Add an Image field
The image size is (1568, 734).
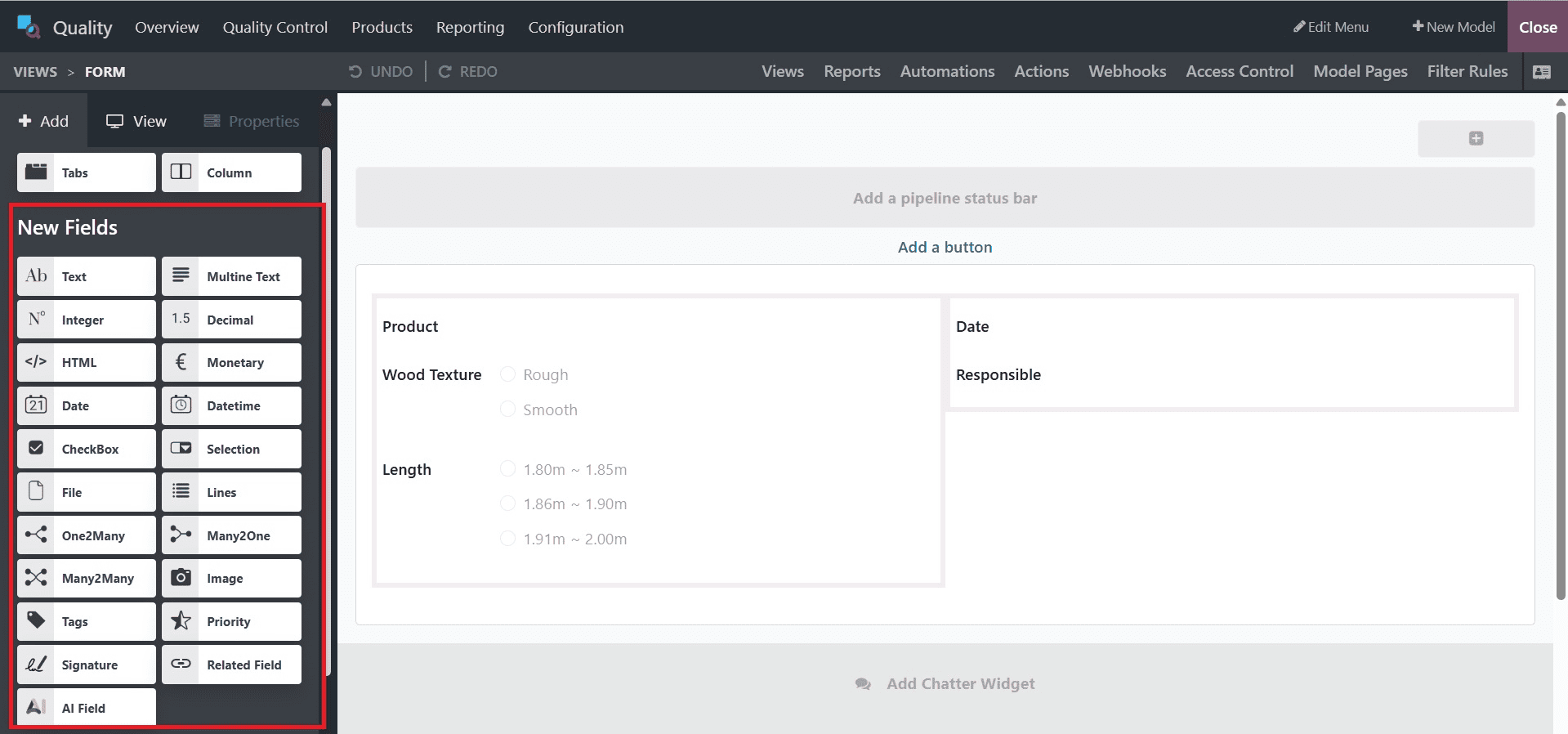coord(231,578)
